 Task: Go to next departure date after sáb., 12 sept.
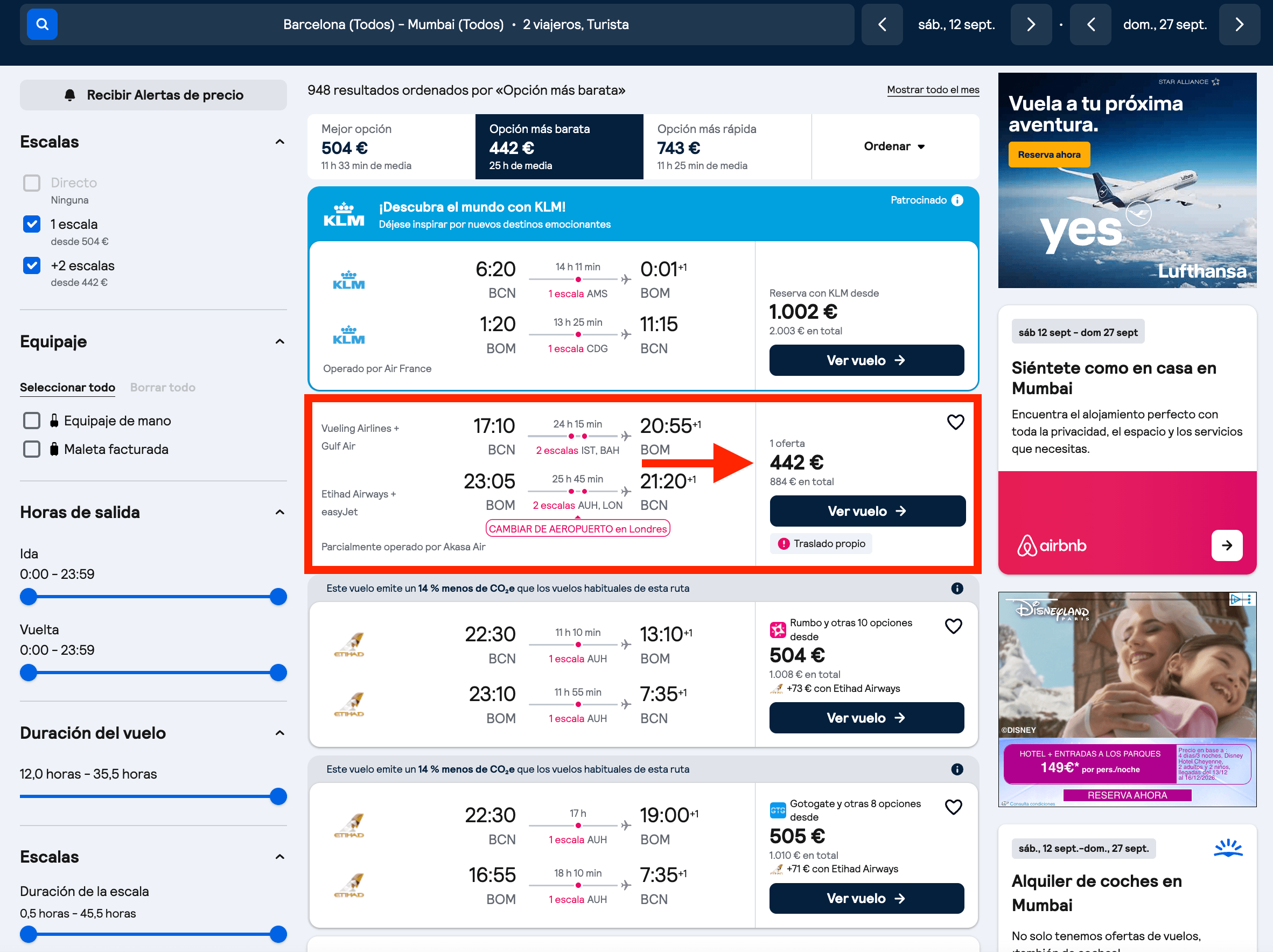1031,24
